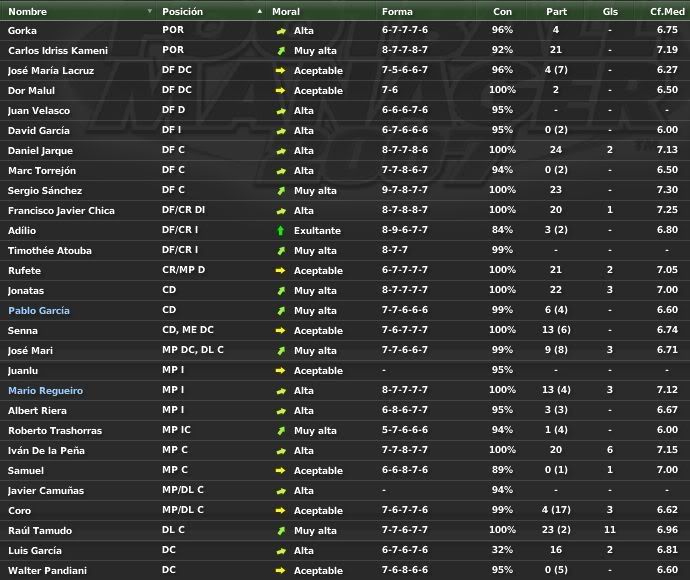Sort the table by the Posición column header
Image resolution: width=690 pixels, height=580 pixels.
(182, 11)
